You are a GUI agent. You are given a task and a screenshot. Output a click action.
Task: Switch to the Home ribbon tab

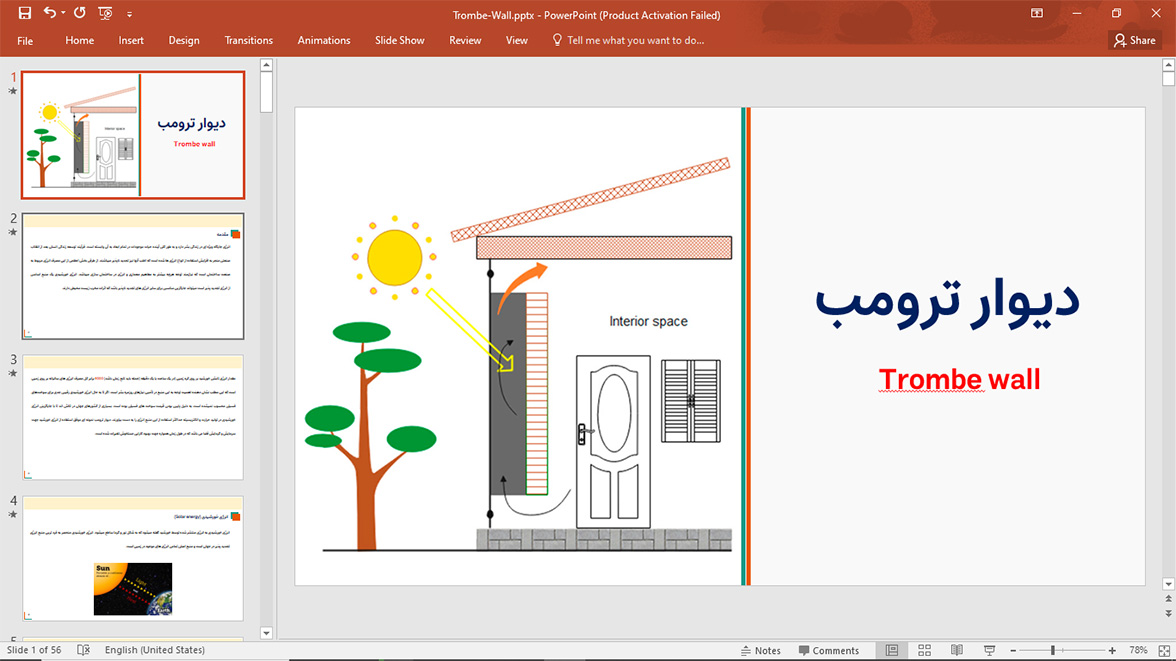coord(80,41)
